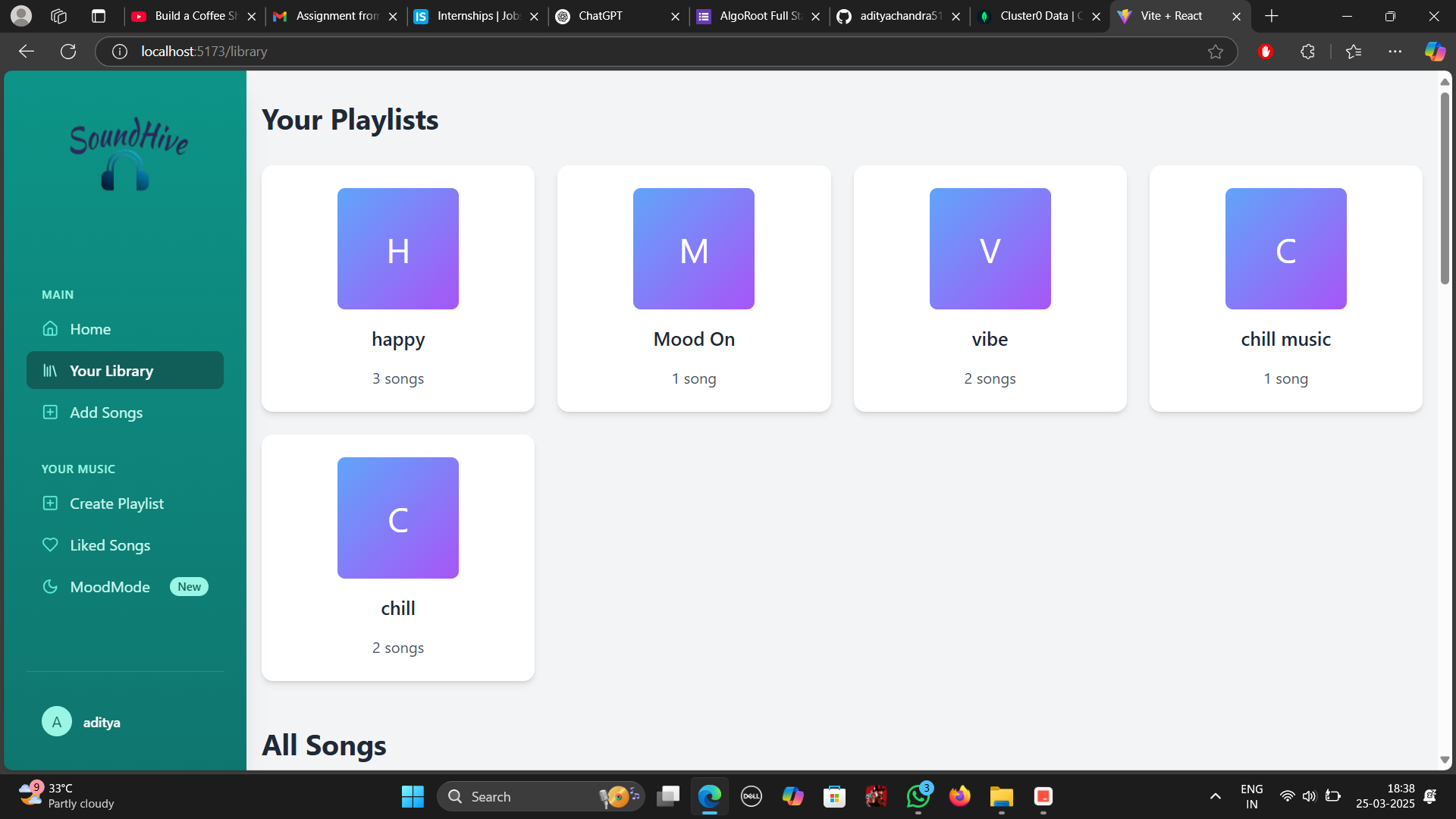Select the vibe playlist
This screenshot has height=819, width=1456.
pos(990,288)
